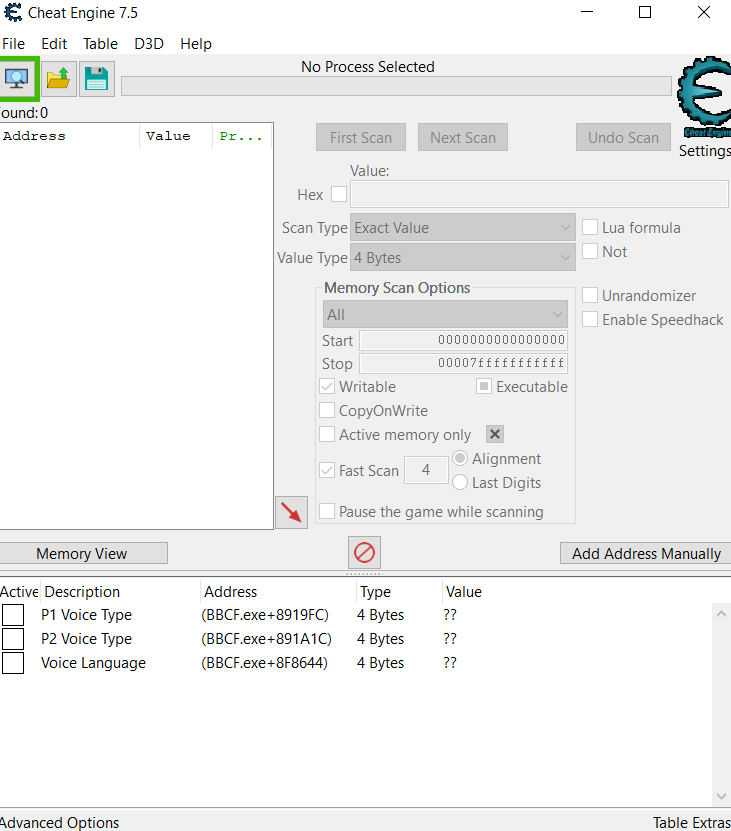Select the Last Digits radio button
The width and height of the screenshot is (731, 831).
click(460, 482)
